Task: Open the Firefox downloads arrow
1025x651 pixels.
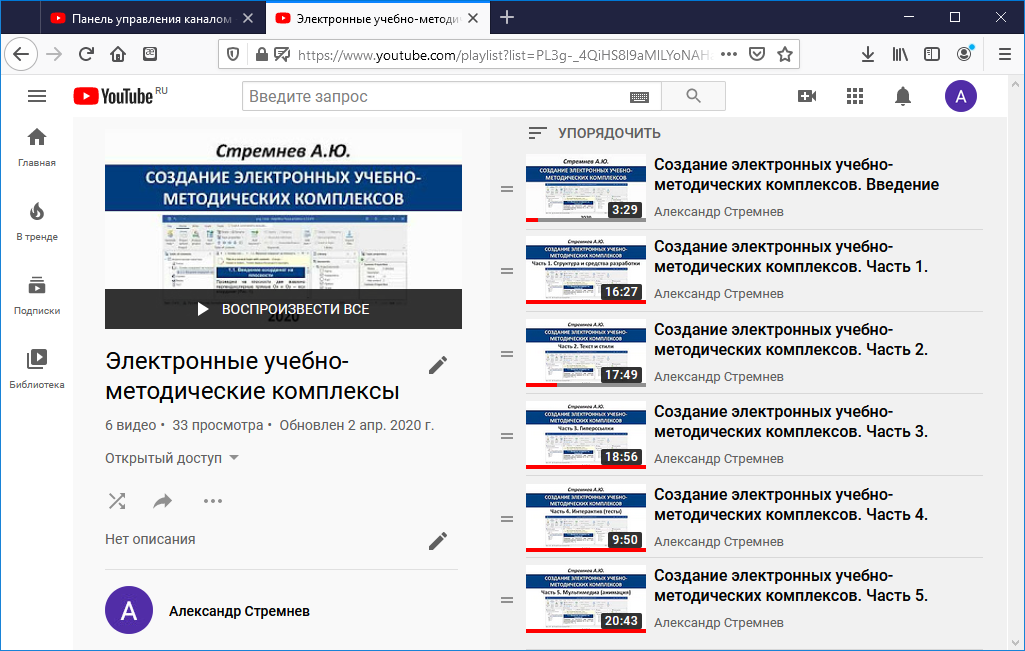Action: 867,54
